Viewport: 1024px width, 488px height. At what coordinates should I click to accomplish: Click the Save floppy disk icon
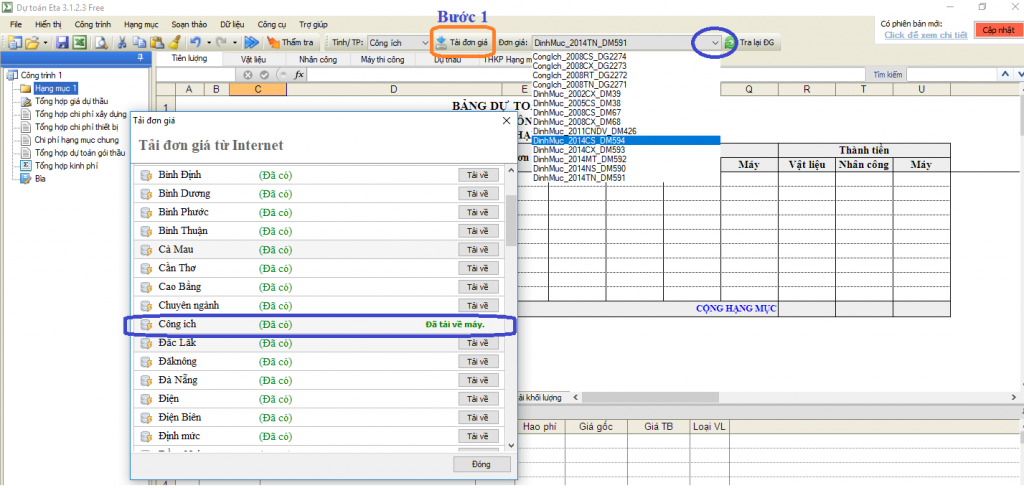coord(62,43)
